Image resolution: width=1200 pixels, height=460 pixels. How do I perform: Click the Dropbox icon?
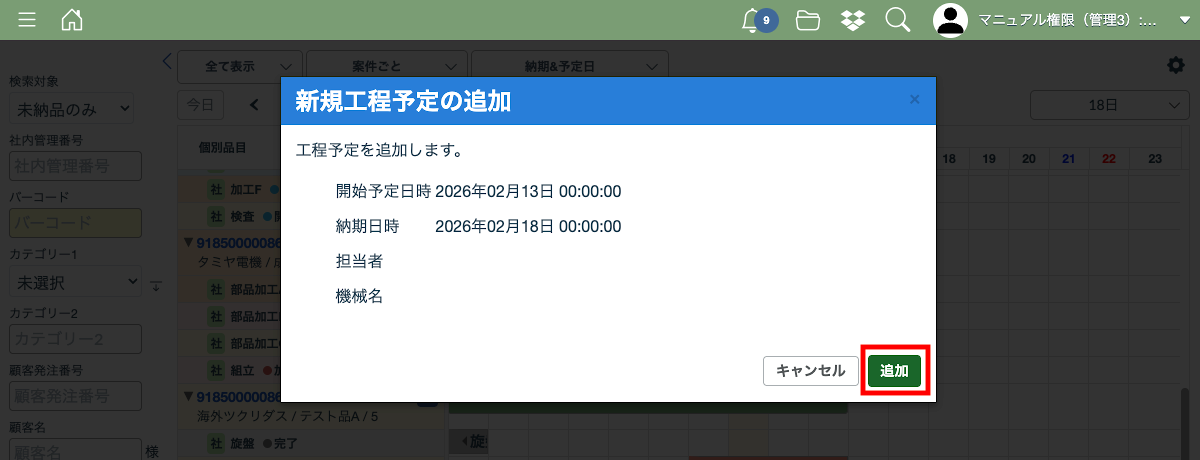pyautogui.click(x=853, y=20)
